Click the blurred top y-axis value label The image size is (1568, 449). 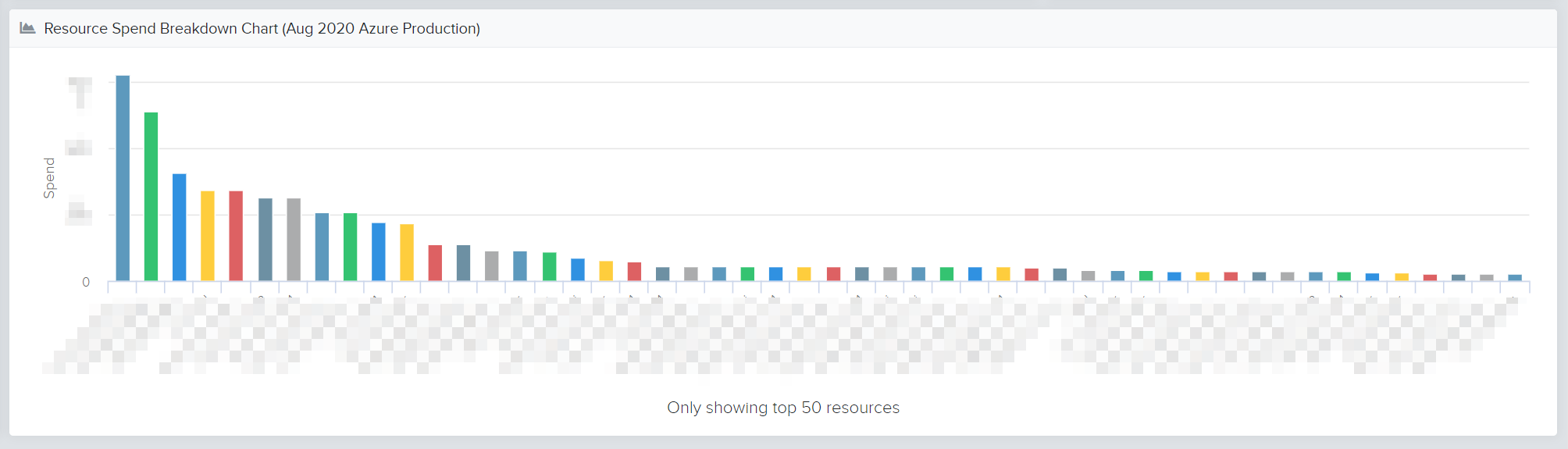[80, 91]
